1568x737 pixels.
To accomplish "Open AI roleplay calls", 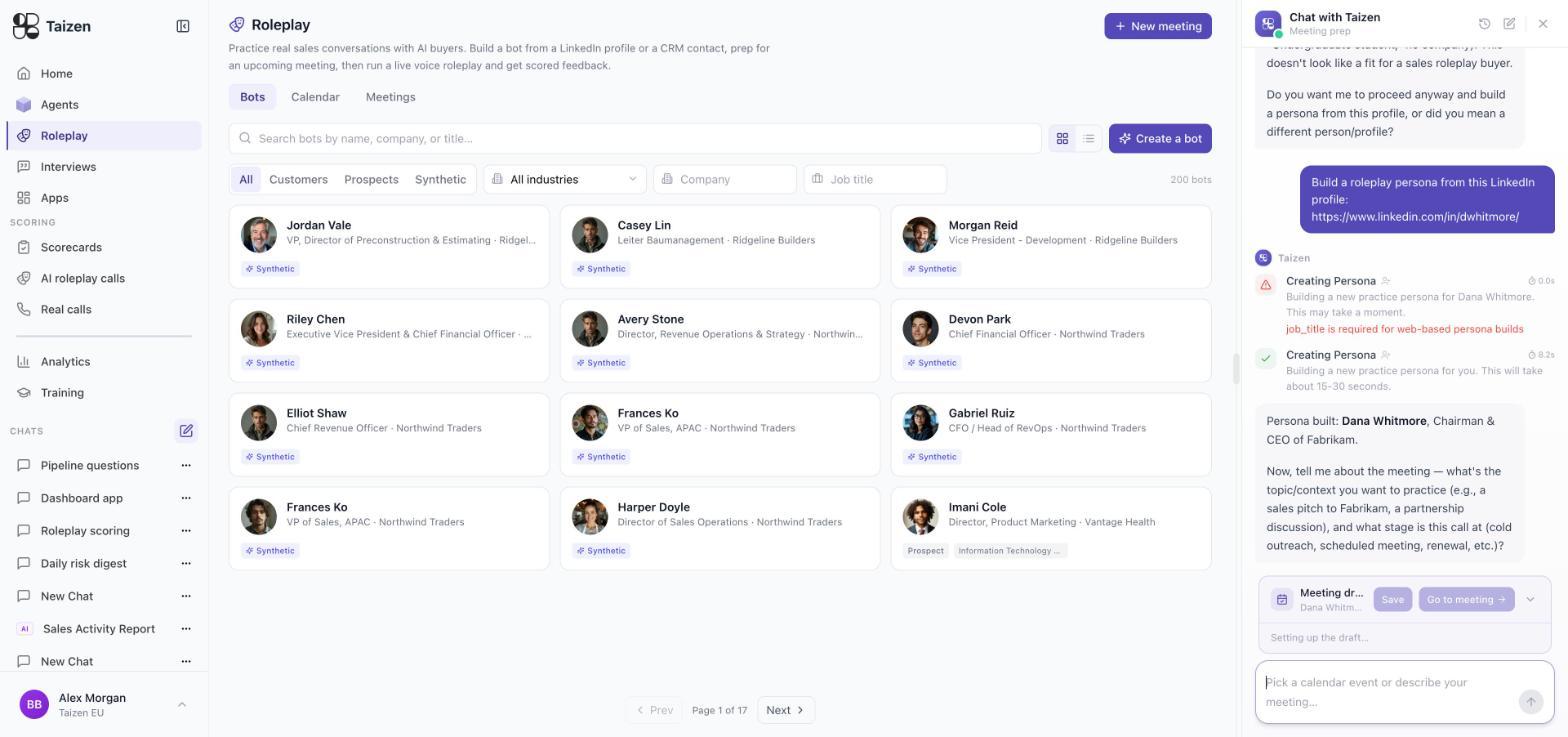I will [104, 278].
